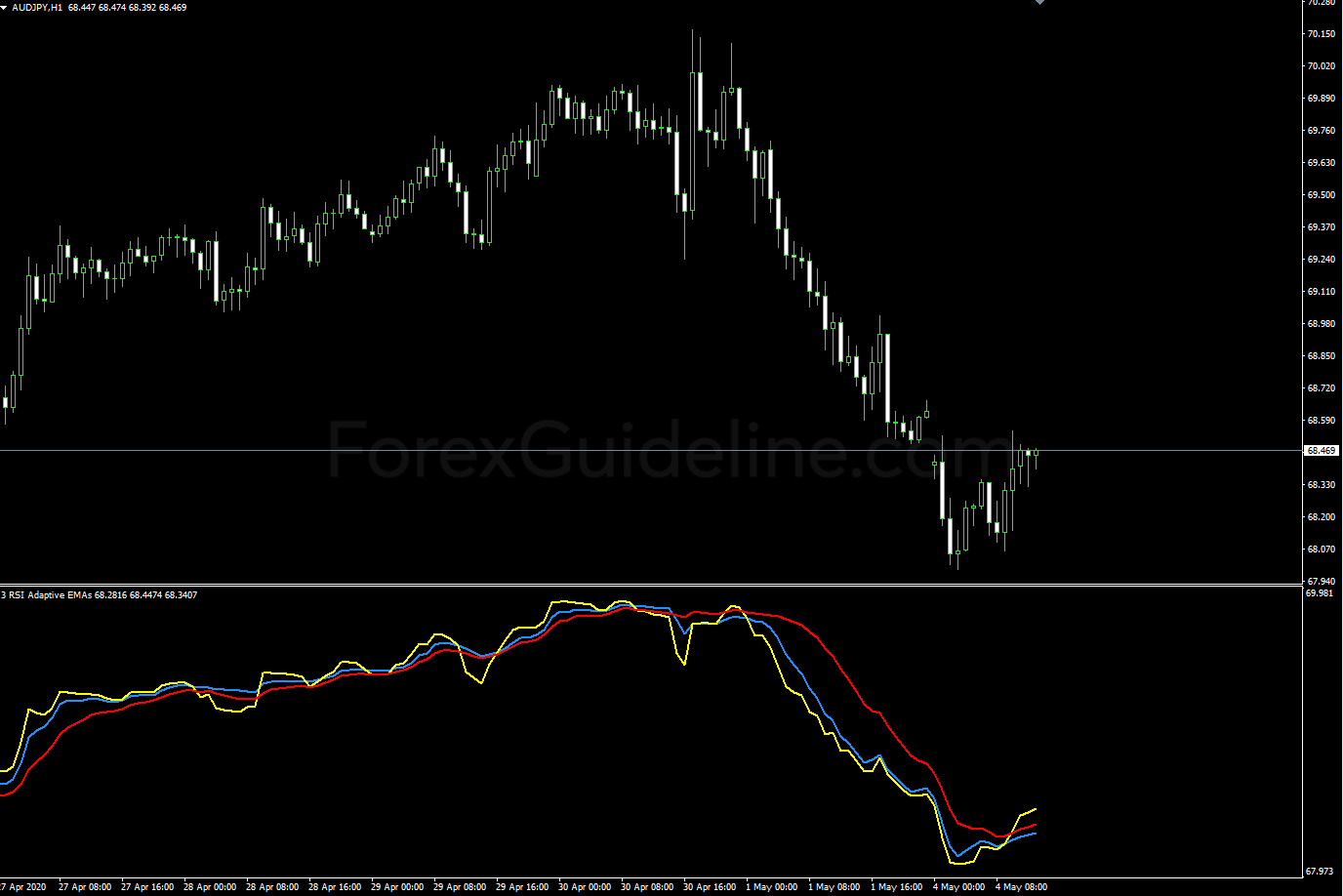
Task: Click the '4 May 08:00' time label
Action: [x=1022, y=887]
